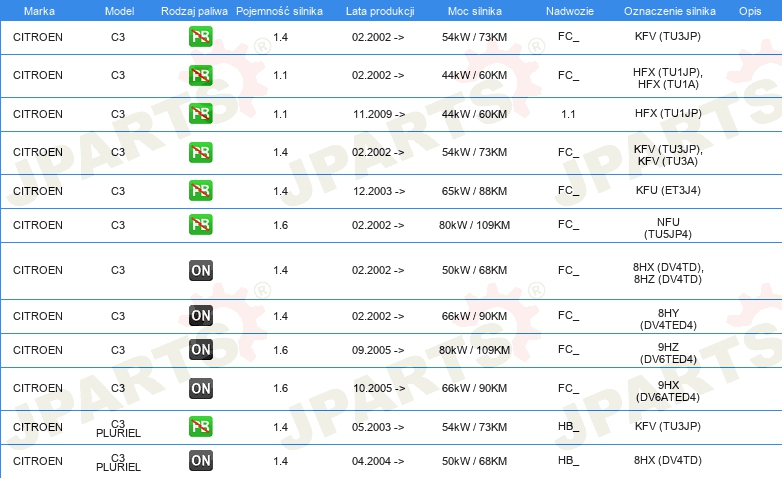Image resolution: width=782 pixels, height=478 pixels.
Task: Select the engine code HFX (TU1JP), HFX (TU1A)
Action: (x=668, y=78)
